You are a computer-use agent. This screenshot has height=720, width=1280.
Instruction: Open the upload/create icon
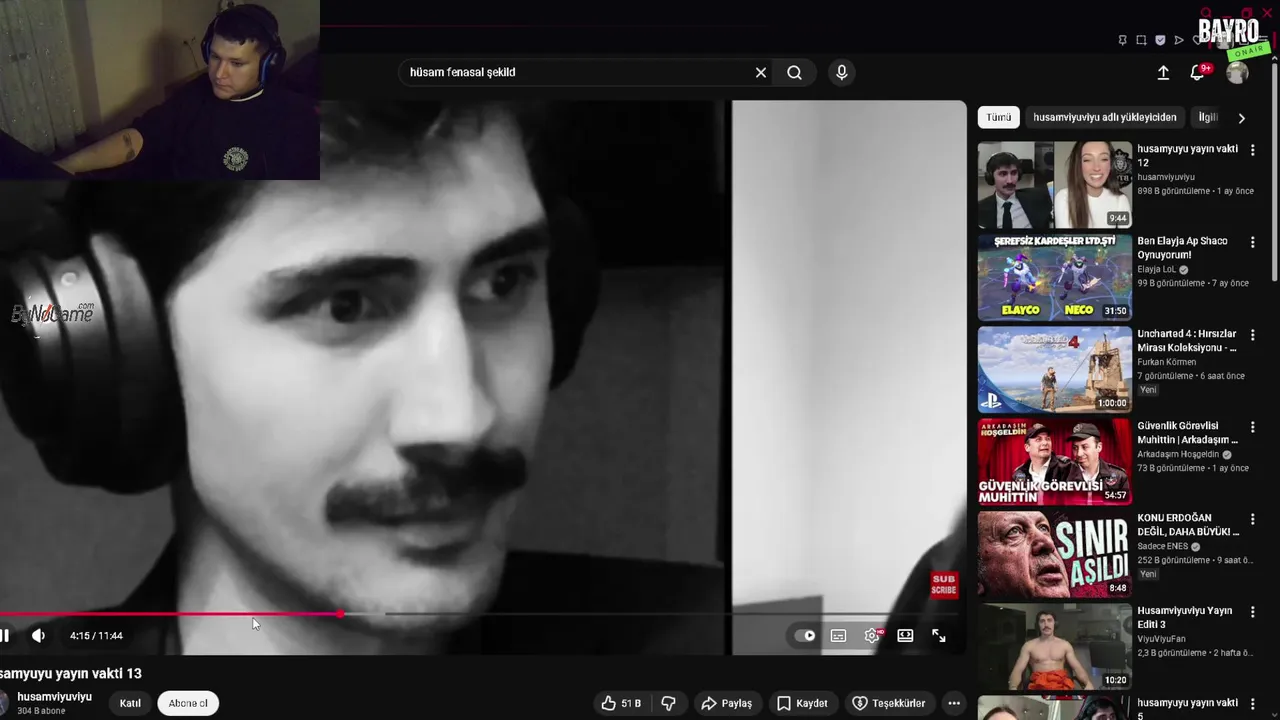[x=1163, y=72]
